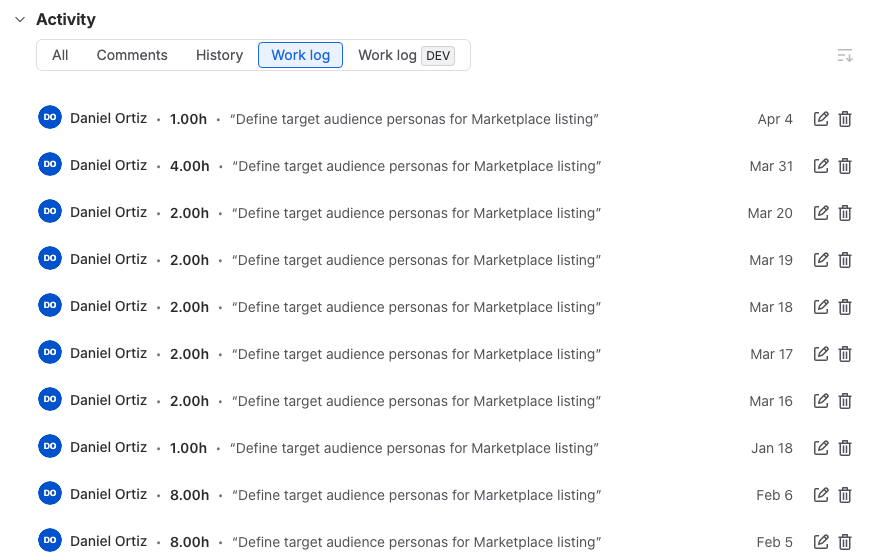Click Daniel Ortiz name on Feb 5 row

(108, 541)
